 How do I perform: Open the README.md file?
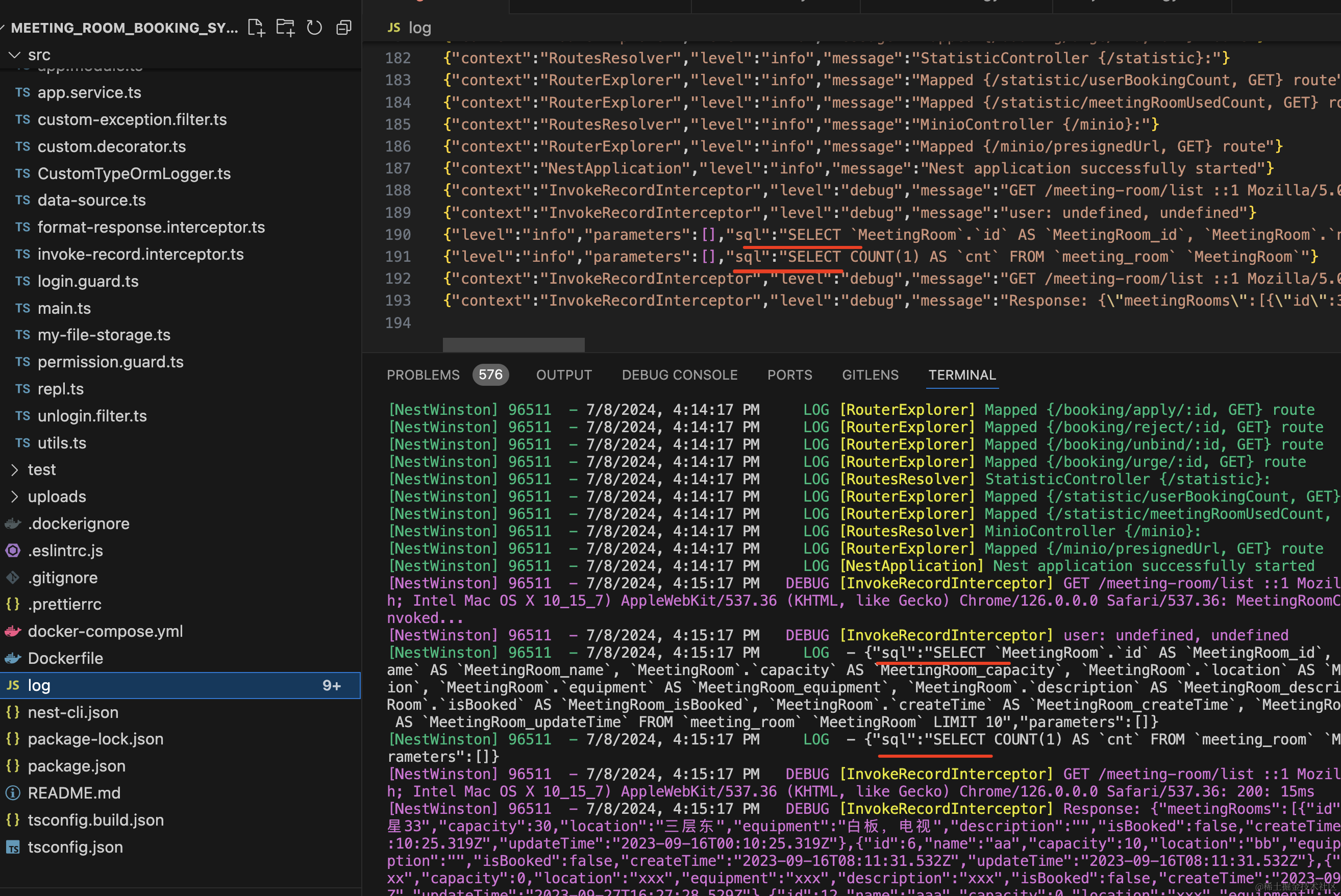(x=74, y=793)
